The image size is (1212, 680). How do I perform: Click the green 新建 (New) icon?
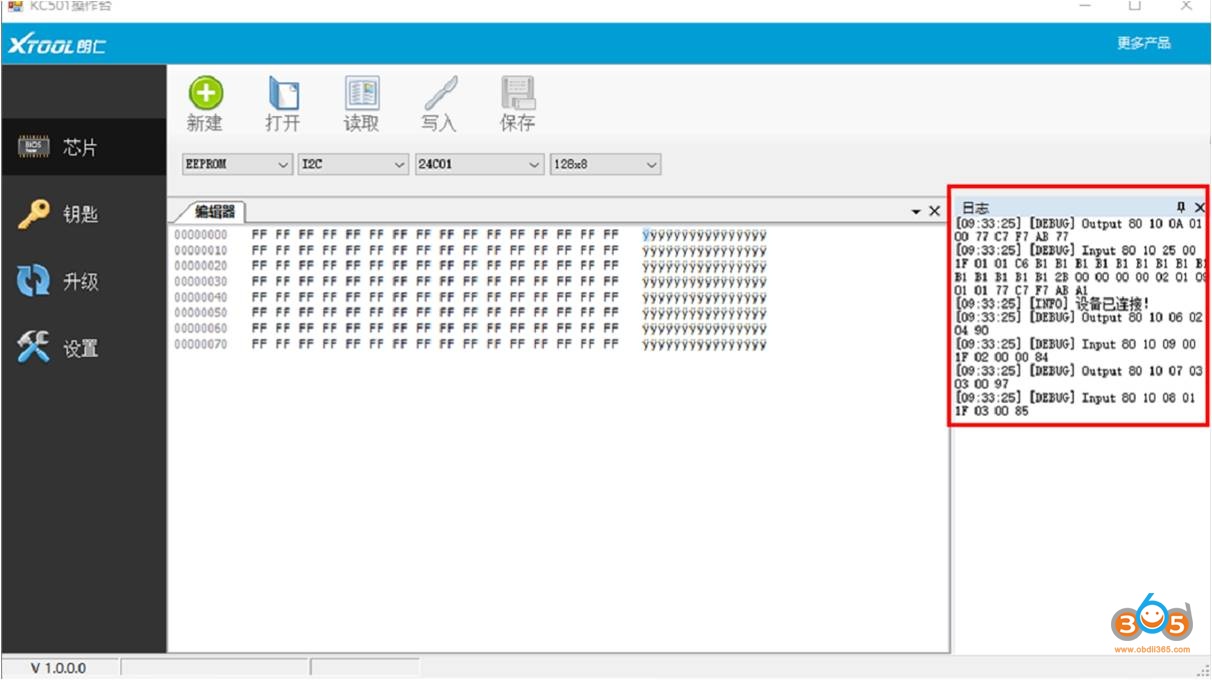pos(205,95)
